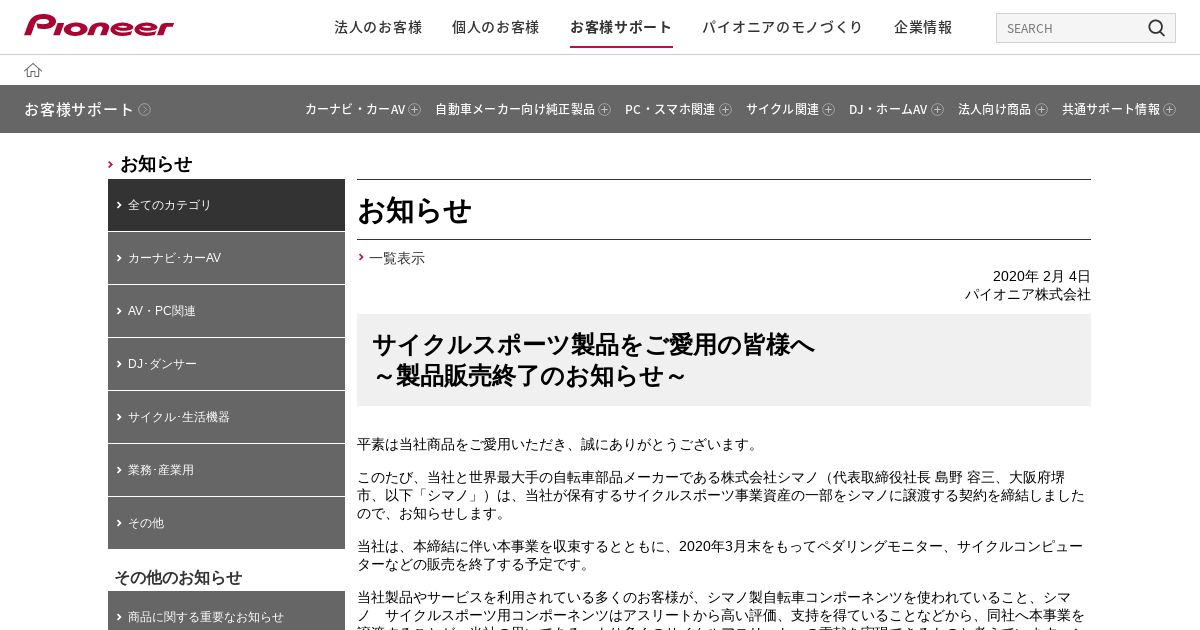This screenshot has height=630, width=1200.
Task: Open 法人のお客様 menu
Action: (x=378, y=27)
